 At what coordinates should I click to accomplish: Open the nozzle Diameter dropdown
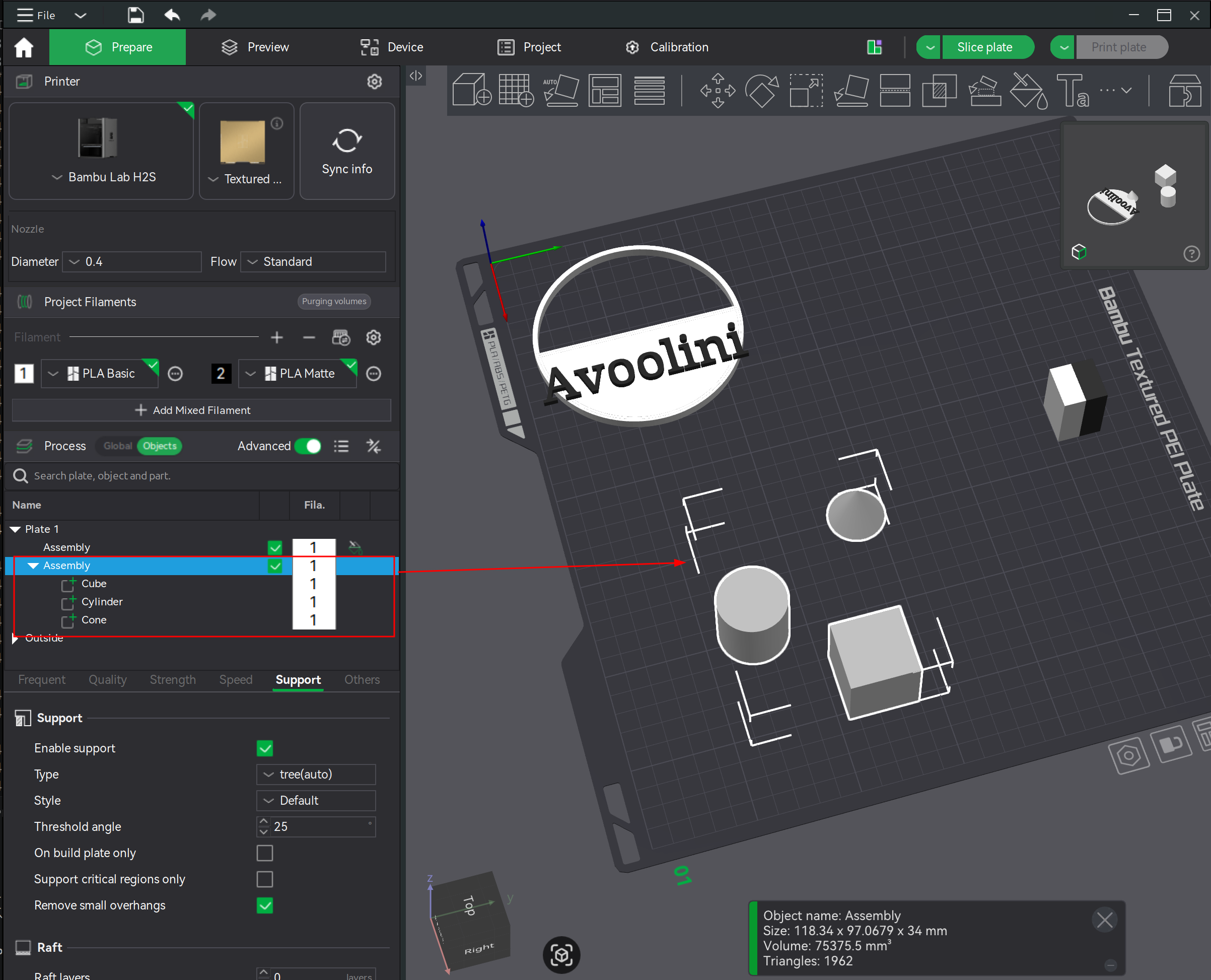click(x=132, y=262)
